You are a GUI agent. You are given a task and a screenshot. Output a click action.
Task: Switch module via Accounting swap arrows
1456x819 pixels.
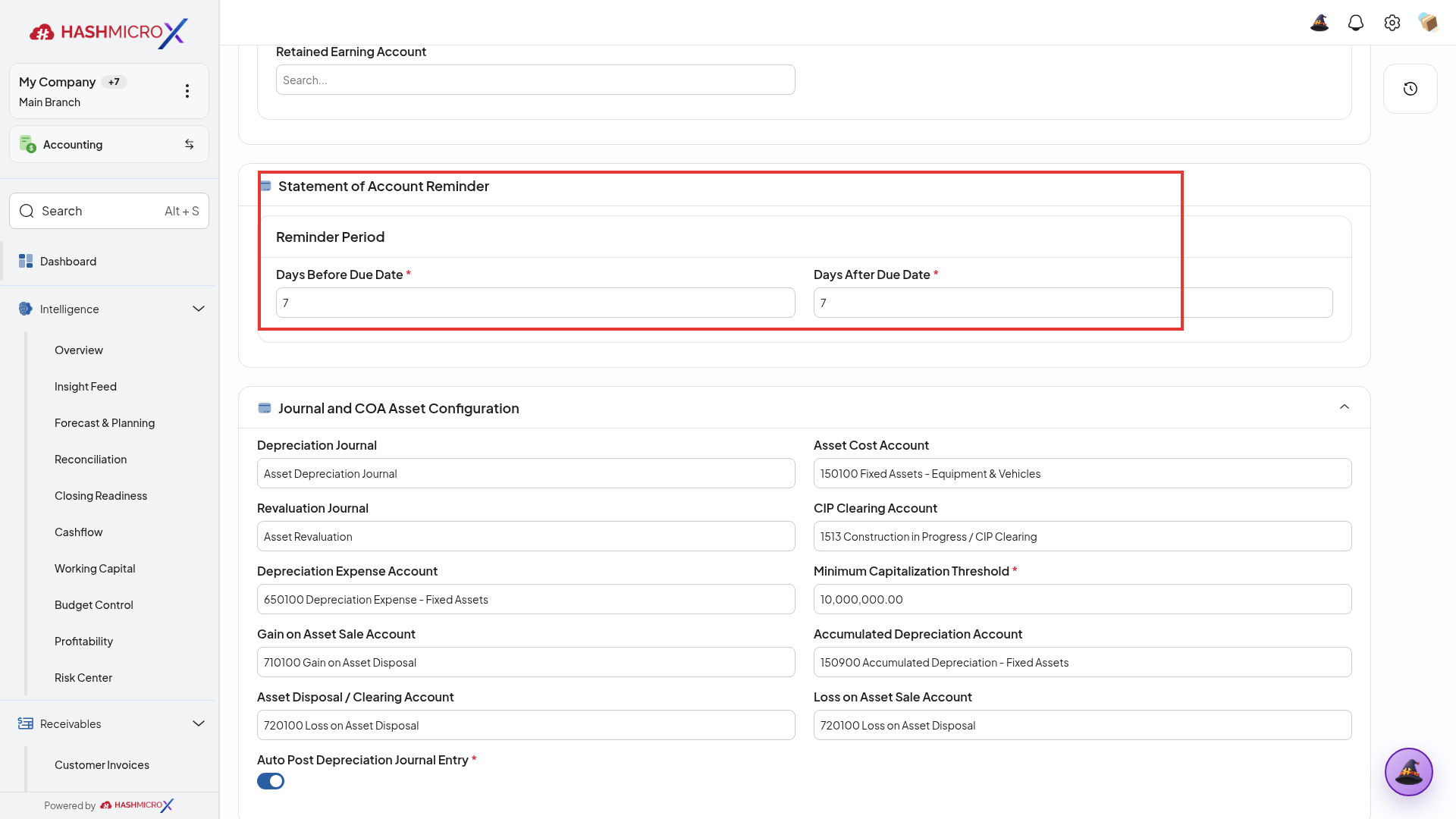tap(190, 144)
